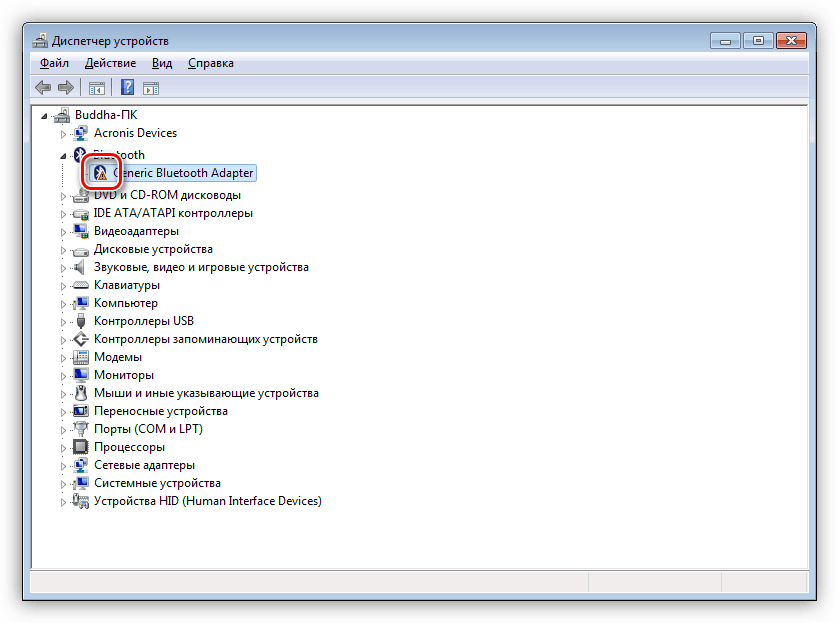Viewport: 839px width, 623px height.
Task: Select the Переносные устройства text
Action: click(x=161, y=411)
